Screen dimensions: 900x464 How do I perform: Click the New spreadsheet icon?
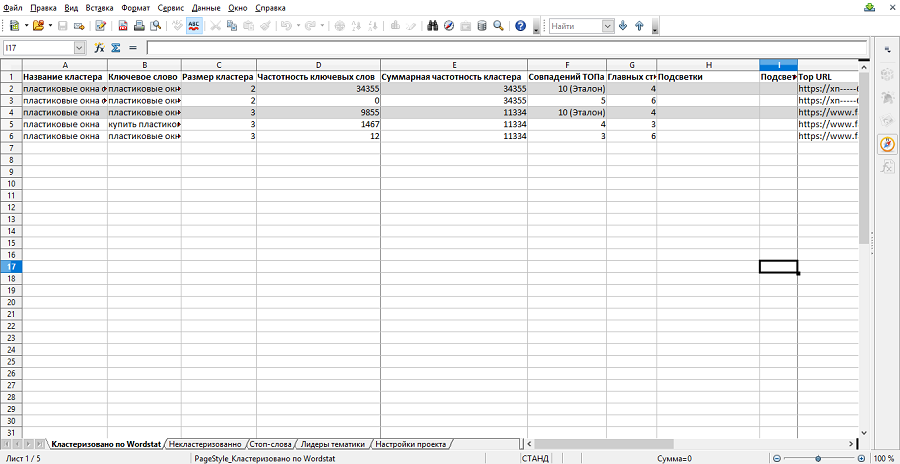coord(15,26)
